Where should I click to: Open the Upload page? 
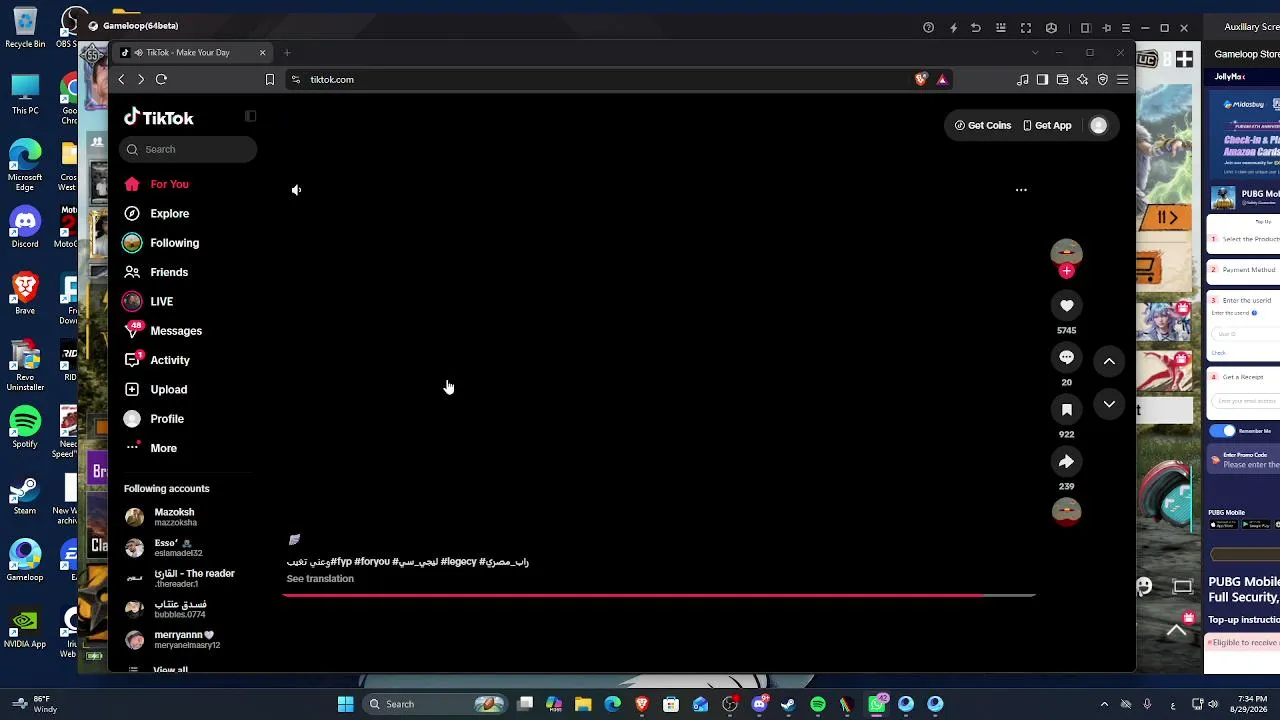click(156, 389)
